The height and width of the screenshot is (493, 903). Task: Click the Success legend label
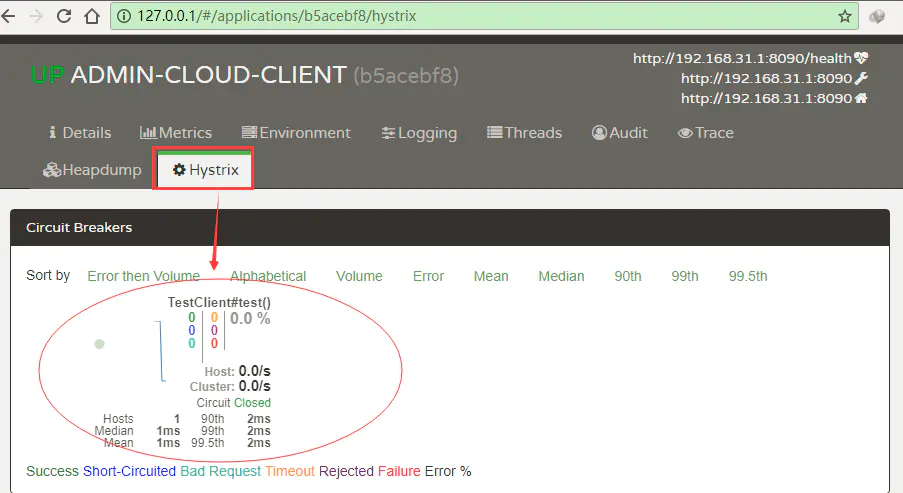pos(52,471)
